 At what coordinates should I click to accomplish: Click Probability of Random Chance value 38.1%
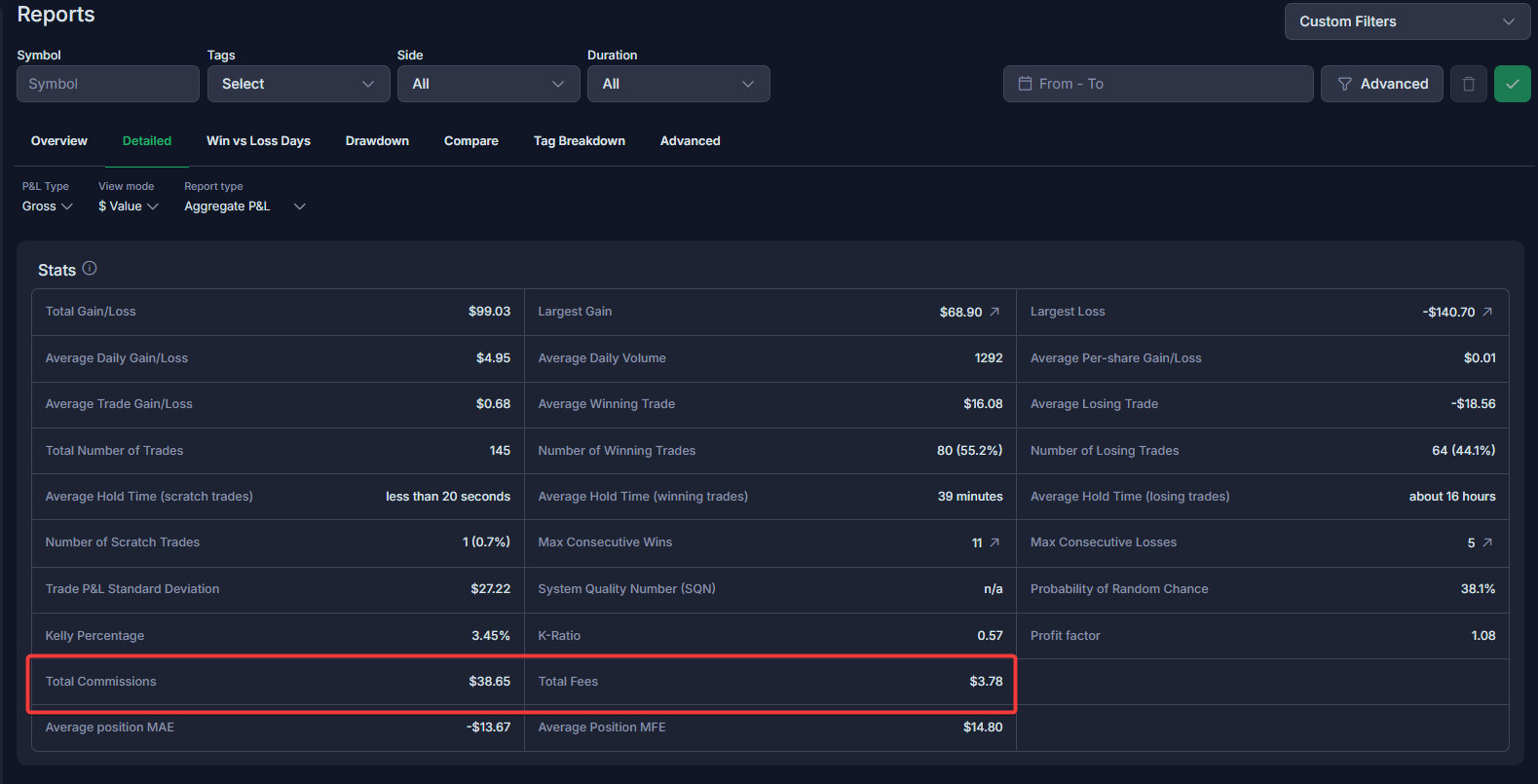(x=1478, y=589)
